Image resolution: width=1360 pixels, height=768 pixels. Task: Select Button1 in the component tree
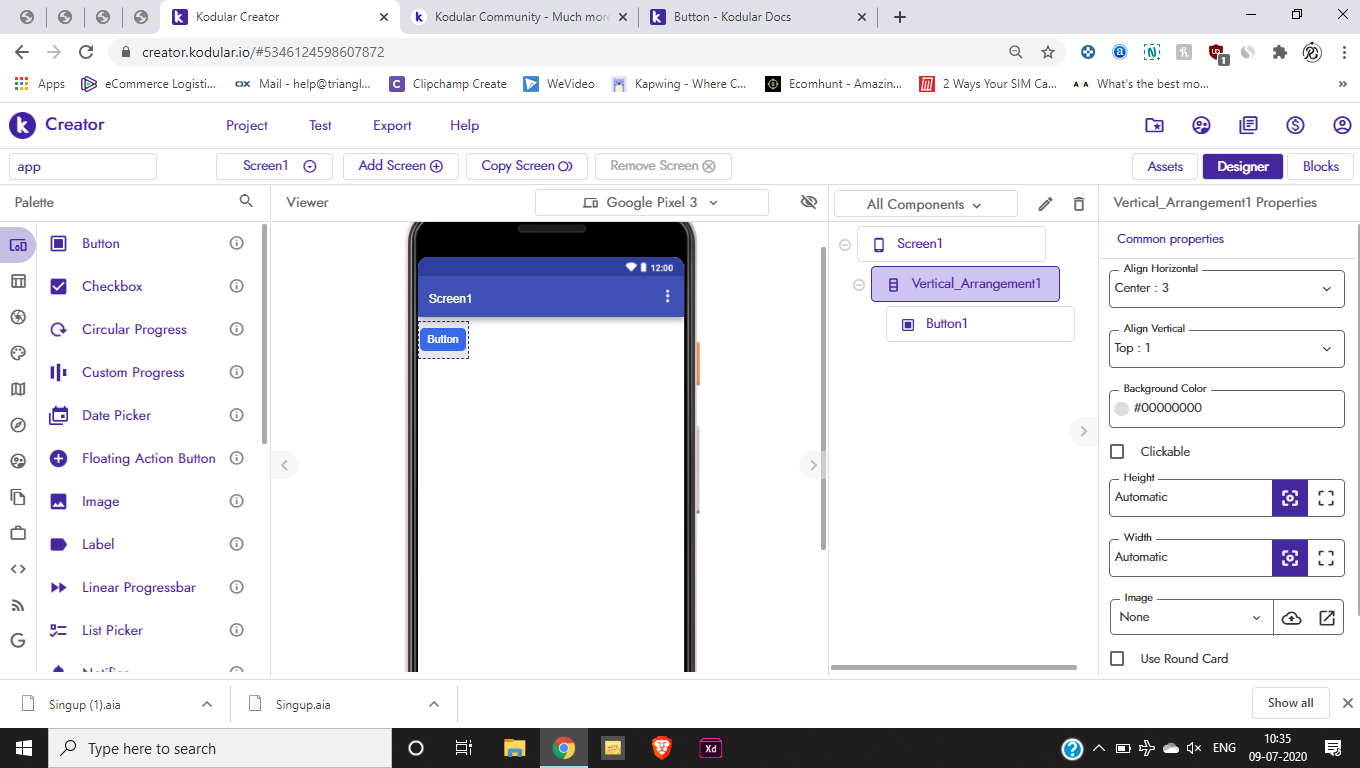click(946, 324)
